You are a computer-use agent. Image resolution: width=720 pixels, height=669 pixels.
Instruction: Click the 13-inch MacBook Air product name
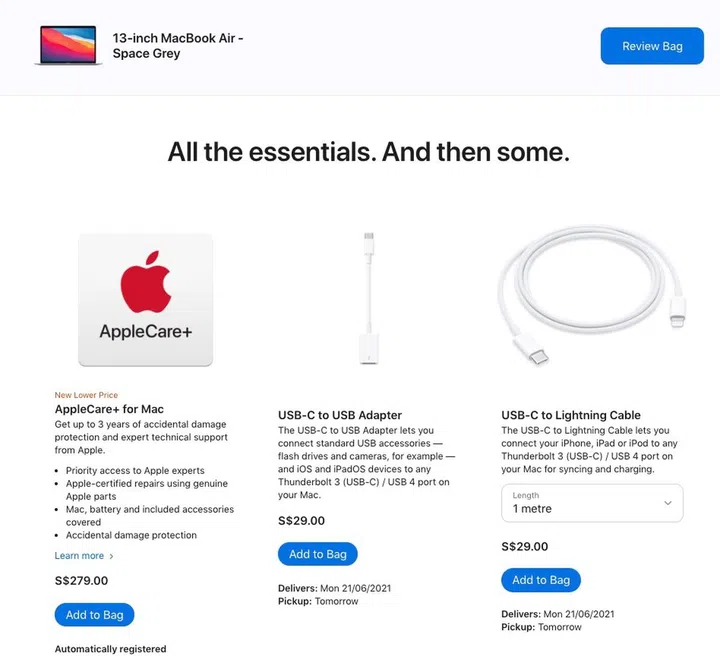pos(178,46)
